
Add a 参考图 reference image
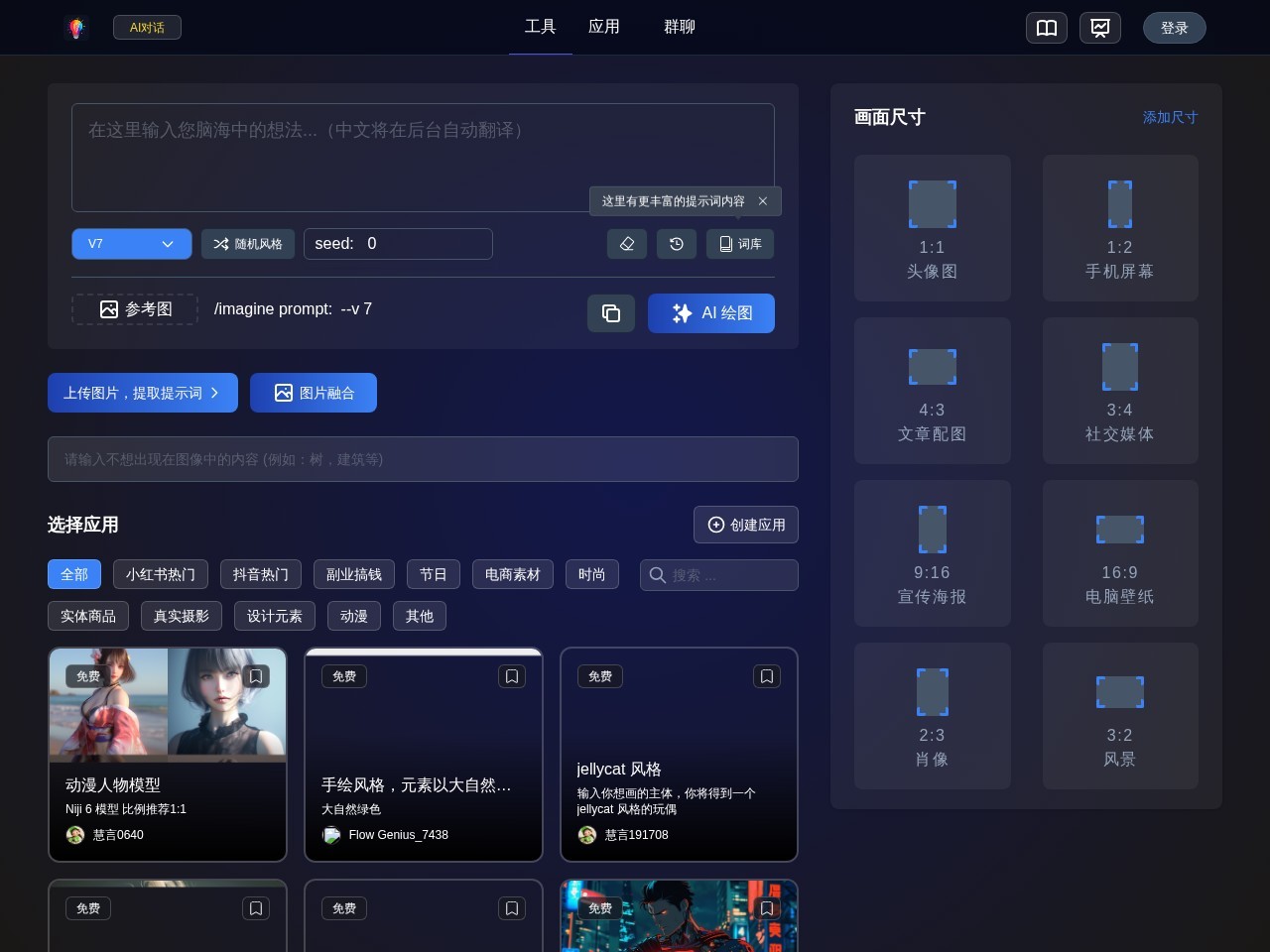[135, 309]
